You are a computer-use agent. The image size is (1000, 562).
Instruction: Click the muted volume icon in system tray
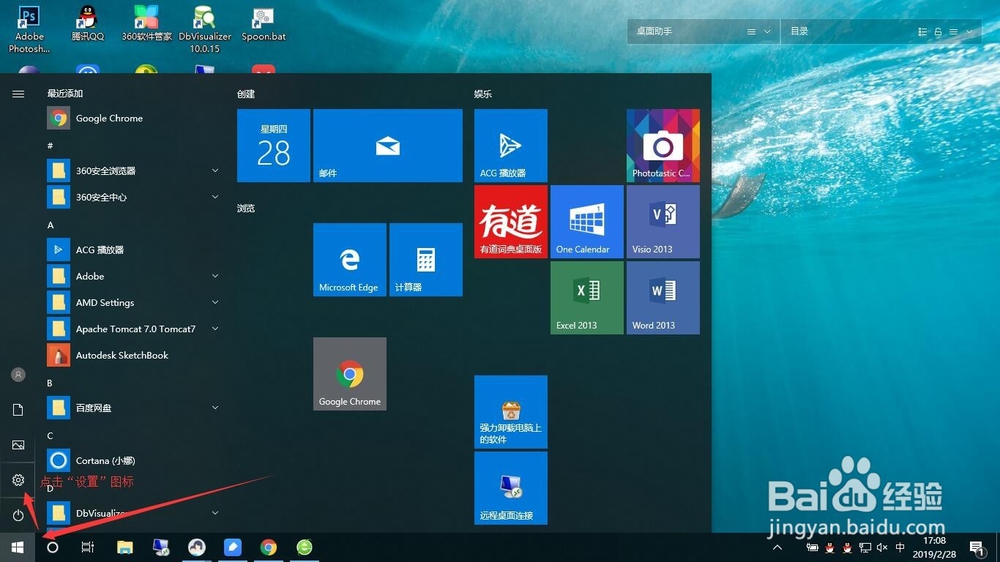pyautogui.click(x=882, y=547)
